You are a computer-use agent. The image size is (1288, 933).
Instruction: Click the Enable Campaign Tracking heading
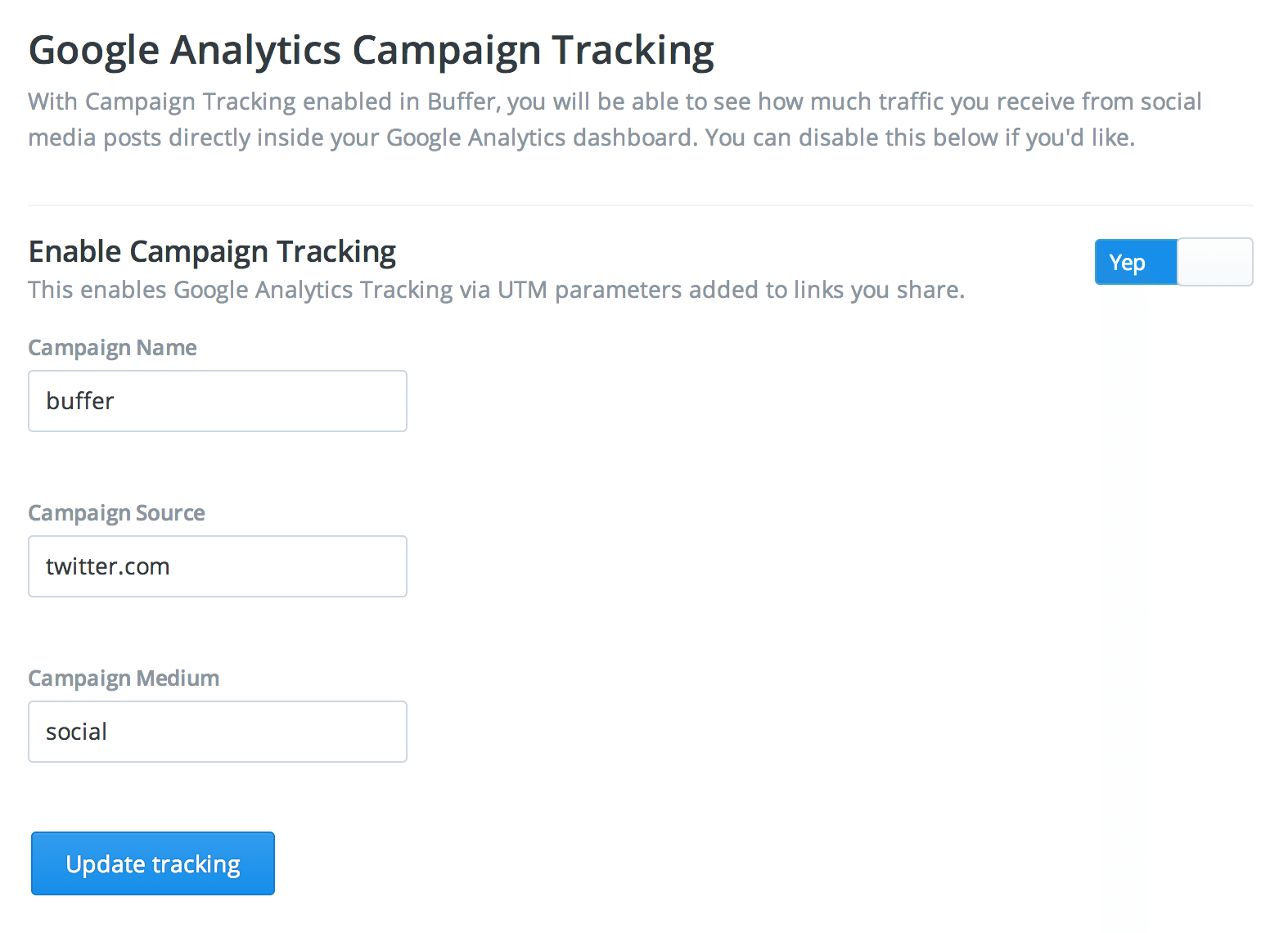212,251
